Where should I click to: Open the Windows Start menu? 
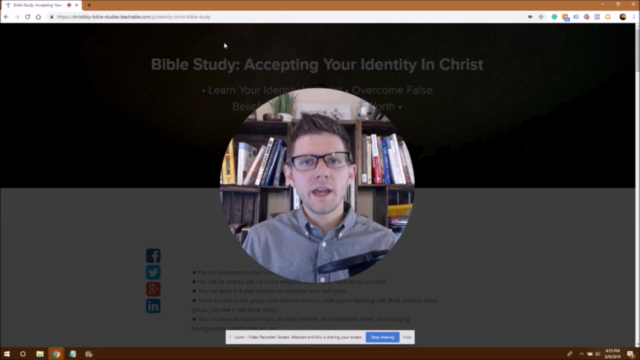click(x=7, y=354)
